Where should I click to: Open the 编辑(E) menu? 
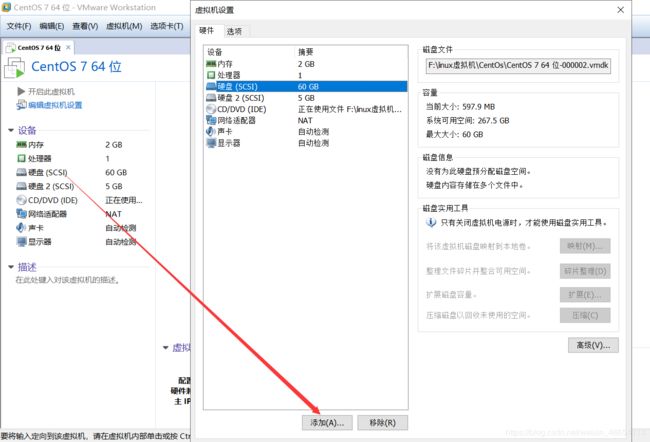tap(52, 26)
